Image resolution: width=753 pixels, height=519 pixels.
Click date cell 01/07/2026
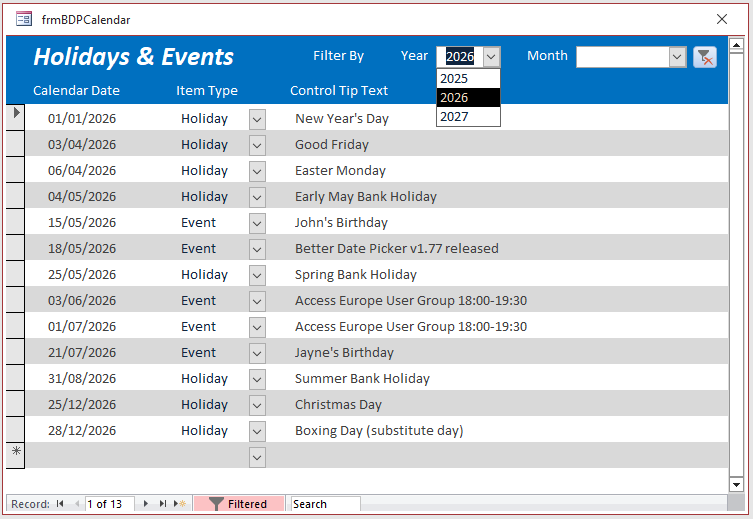point(82,326)
